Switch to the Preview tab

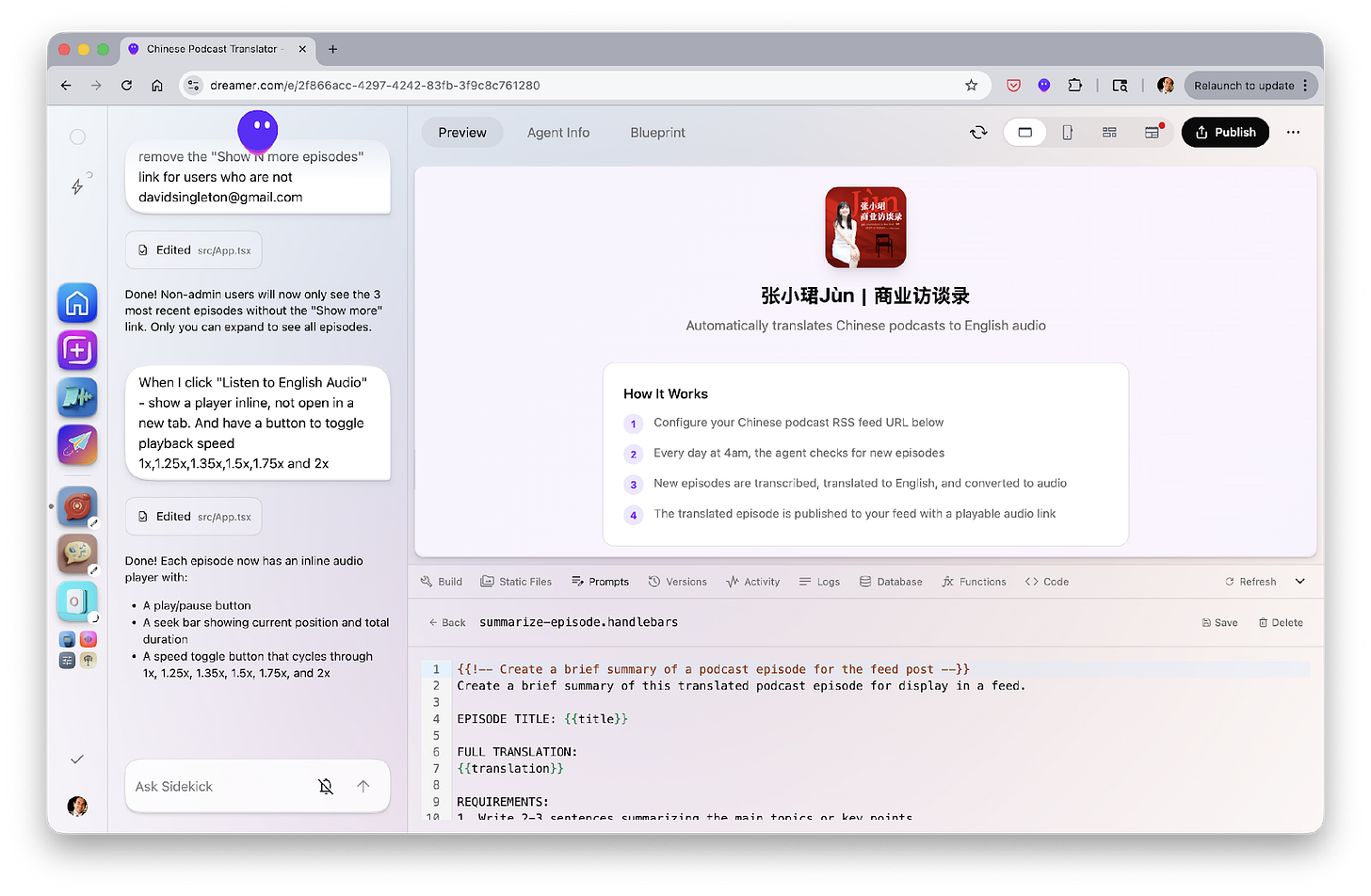click(462, 133)
